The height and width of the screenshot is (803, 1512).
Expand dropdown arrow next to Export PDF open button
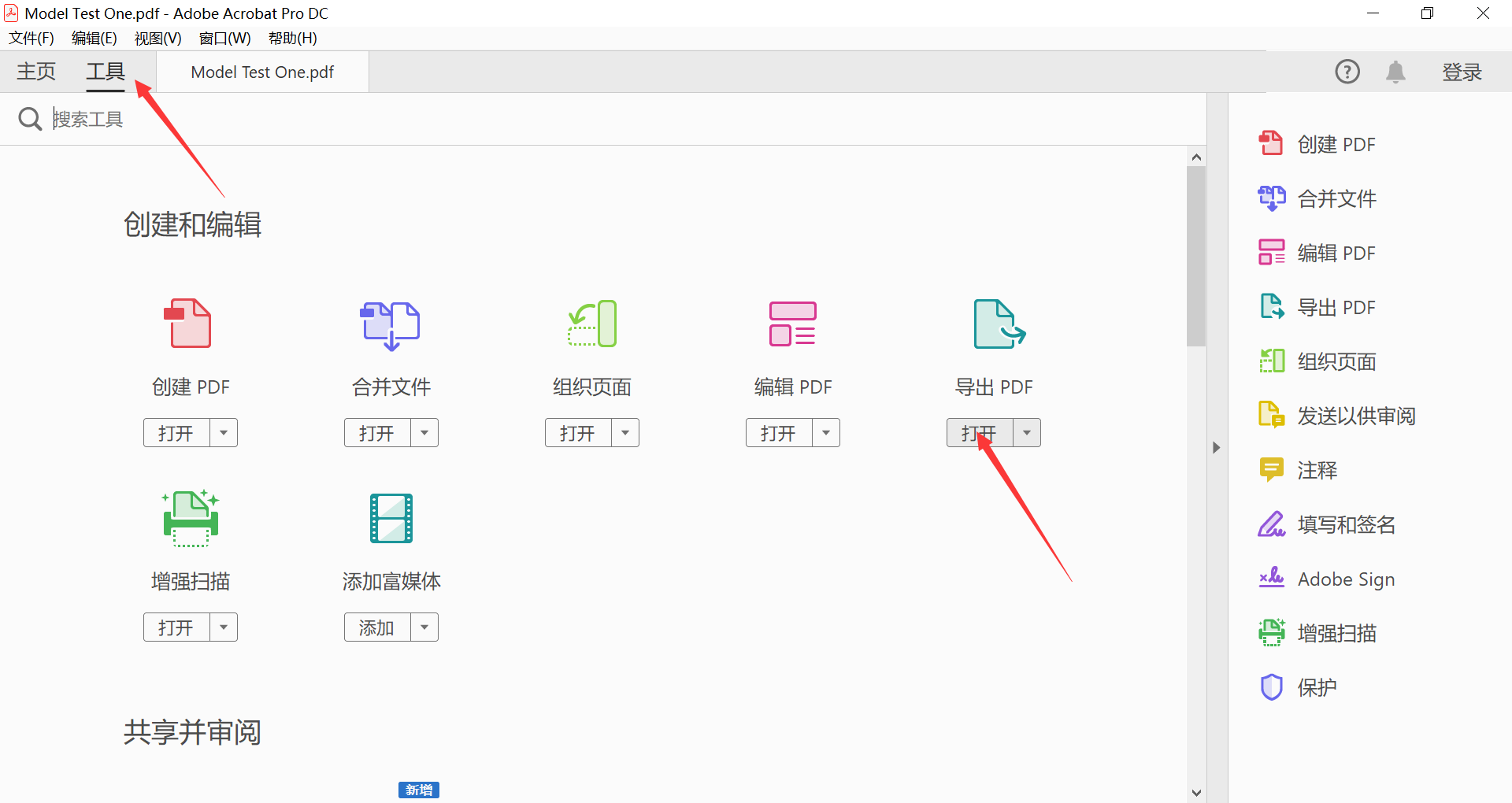coord(1027,433)
